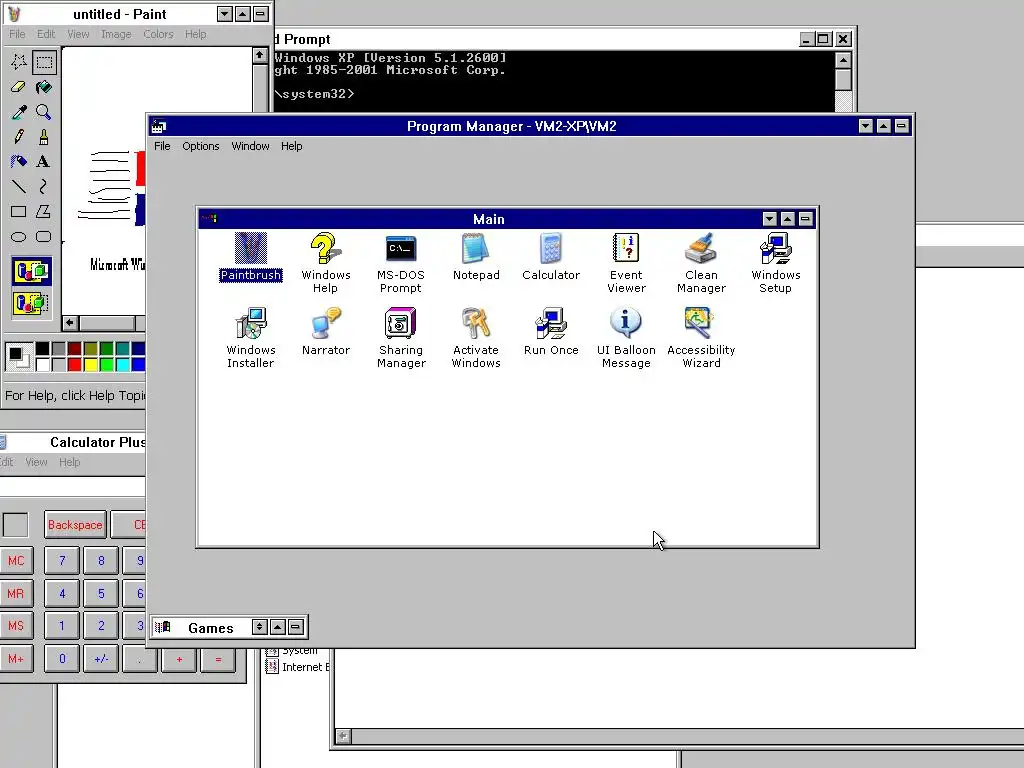Viewport: 1024px width, 768px height.
Task: Click Paint vertical scrollbar up arrow
Action: (260, 56)
